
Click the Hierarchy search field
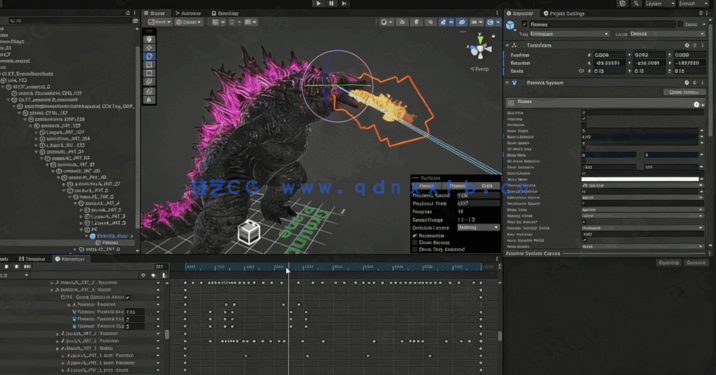(x=71, y=21)
